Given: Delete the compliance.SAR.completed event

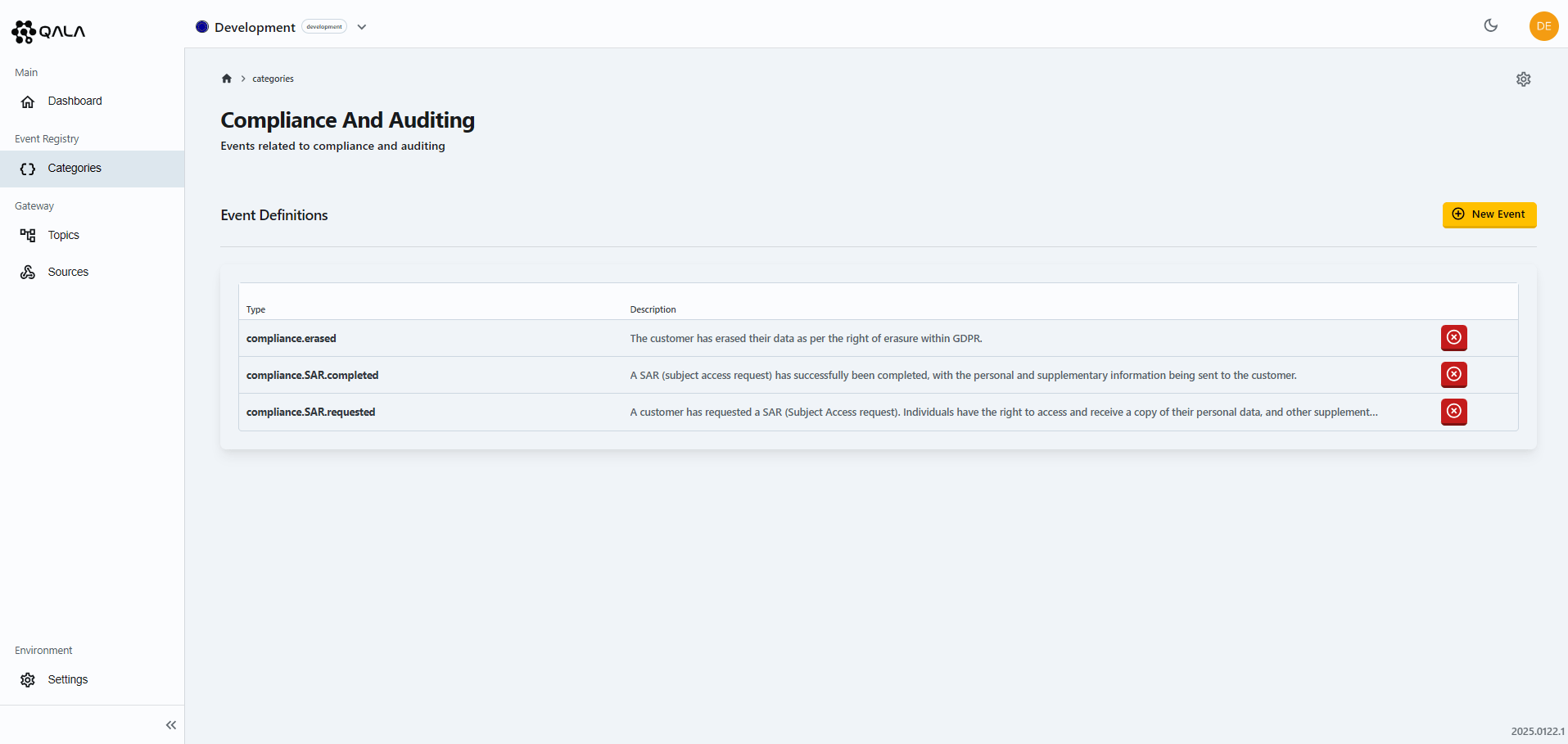Looking at the screenshot, I should [1453, 375].
